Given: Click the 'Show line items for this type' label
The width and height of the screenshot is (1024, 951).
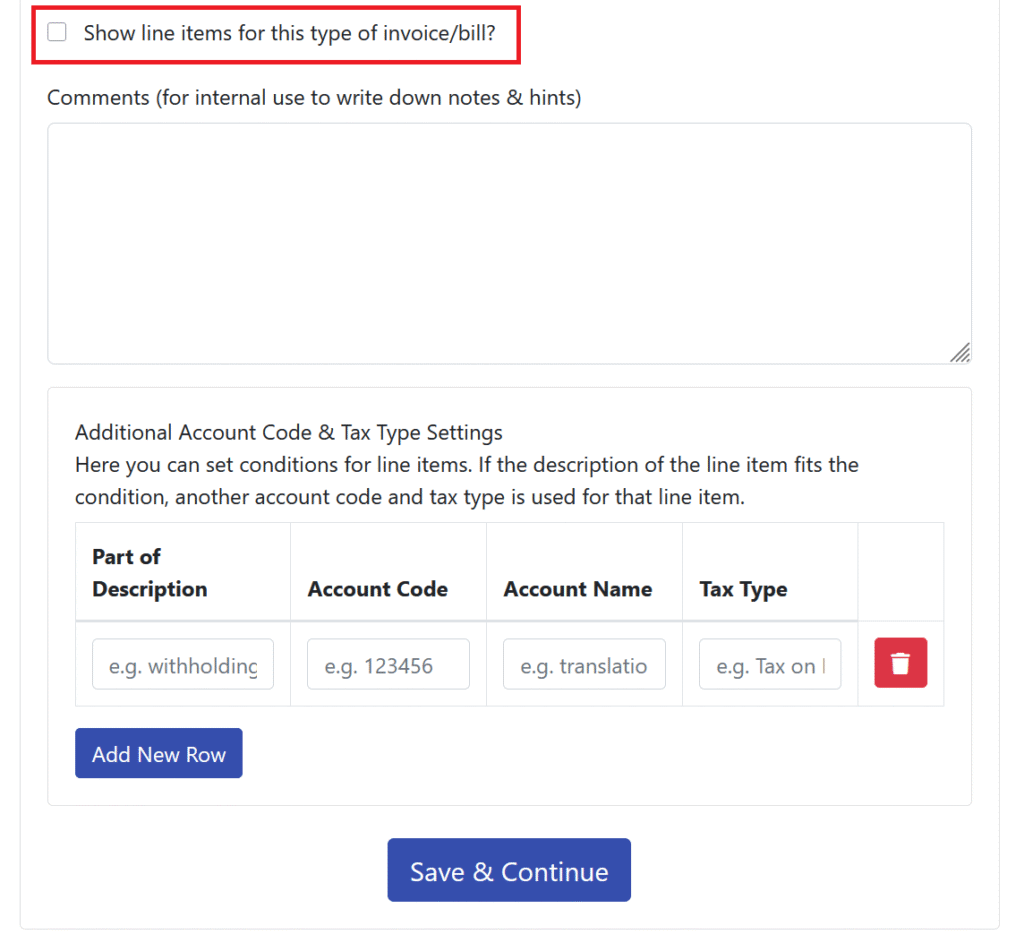Looking at the screenshot, I should (289, 33).
